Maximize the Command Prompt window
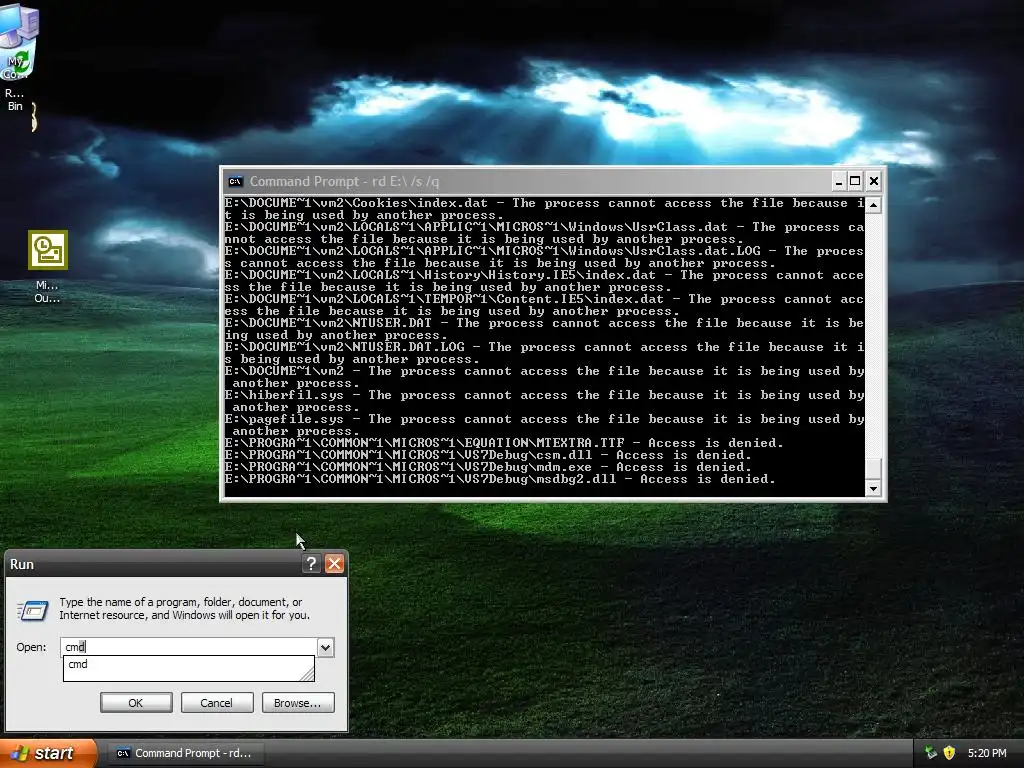Viewport: 1024px width, 768px height. coord(855,181)
